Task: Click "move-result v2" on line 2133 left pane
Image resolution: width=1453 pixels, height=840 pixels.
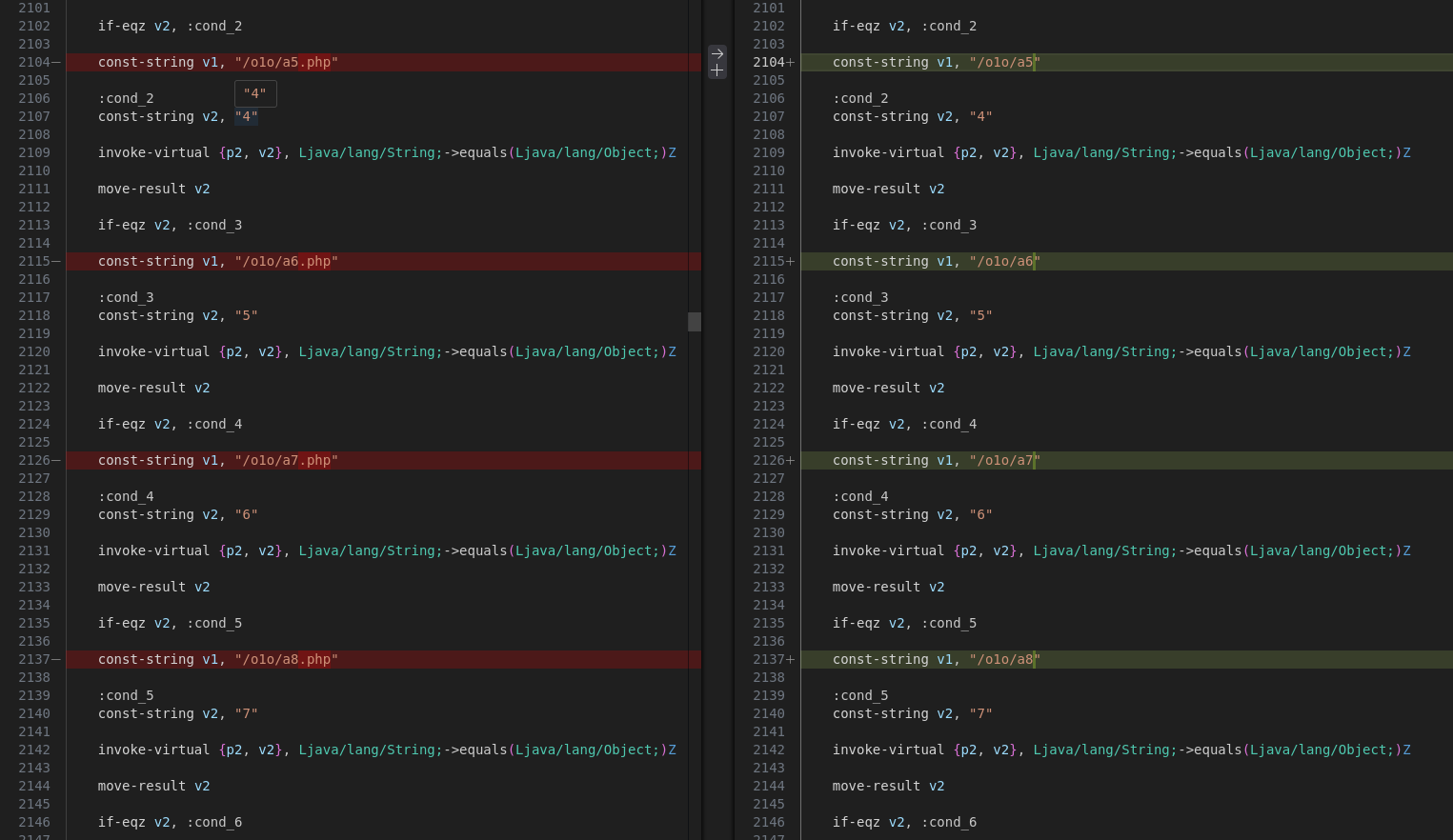Action: [x=154, y=587]
